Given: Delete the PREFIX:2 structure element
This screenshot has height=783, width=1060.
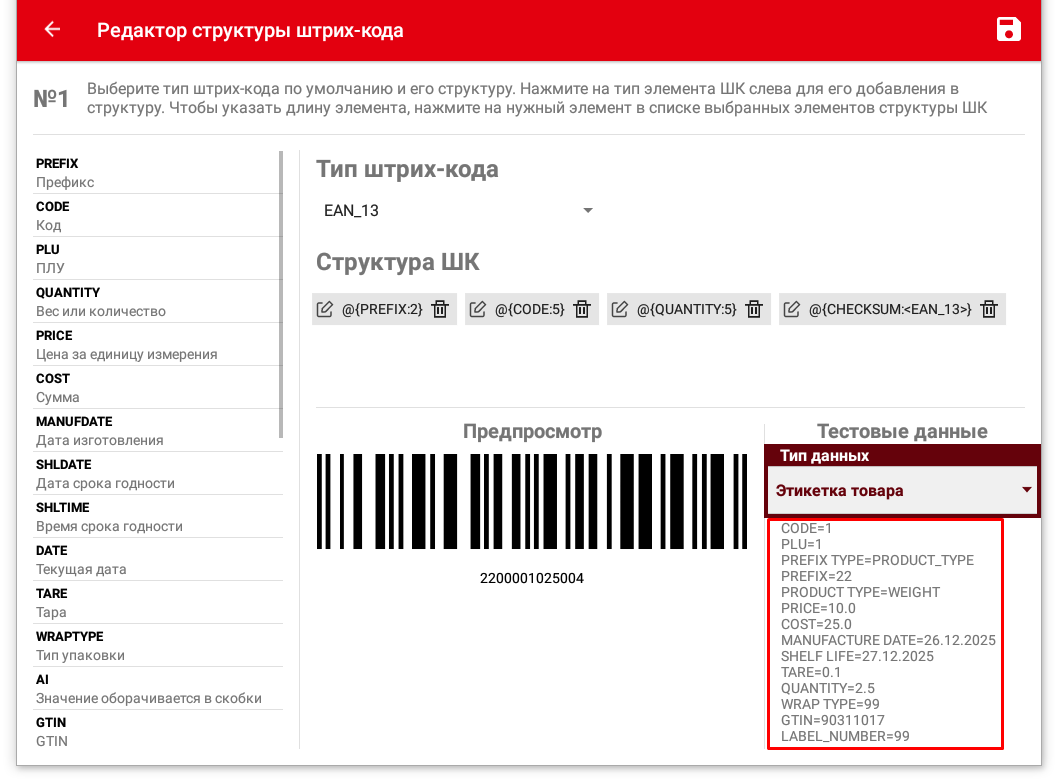Looking at the screenshot, I should click(440, 309).
